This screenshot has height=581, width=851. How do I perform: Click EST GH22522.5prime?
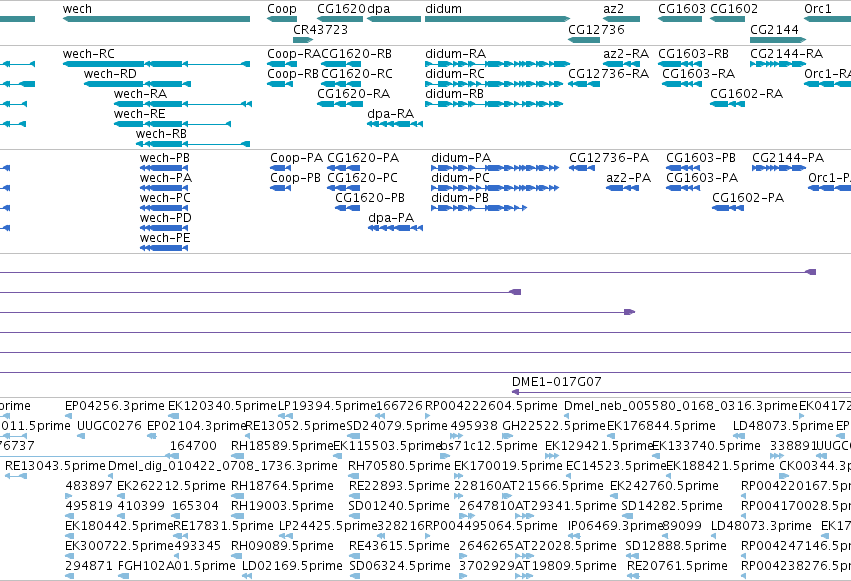(553, 426)
